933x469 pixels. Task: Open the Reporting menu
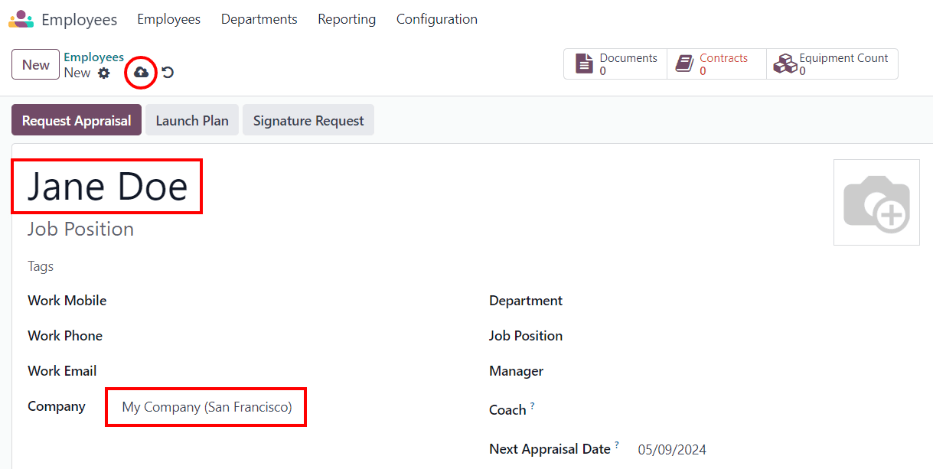click(346, 19)
